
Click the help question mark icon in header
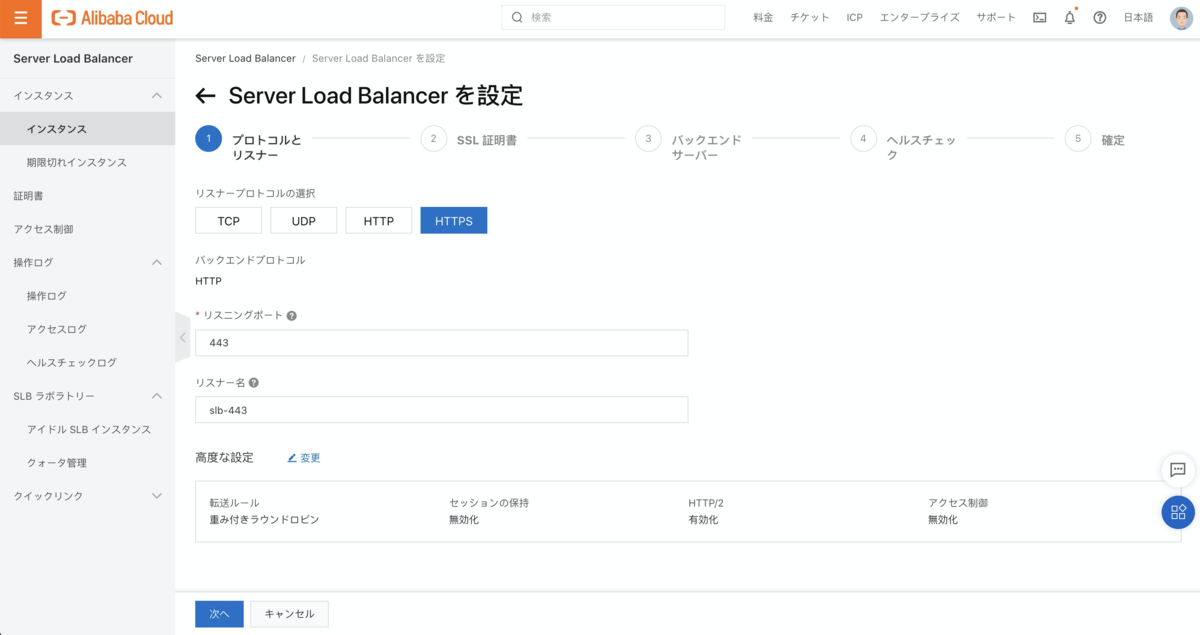click(x=1100, y=18)
